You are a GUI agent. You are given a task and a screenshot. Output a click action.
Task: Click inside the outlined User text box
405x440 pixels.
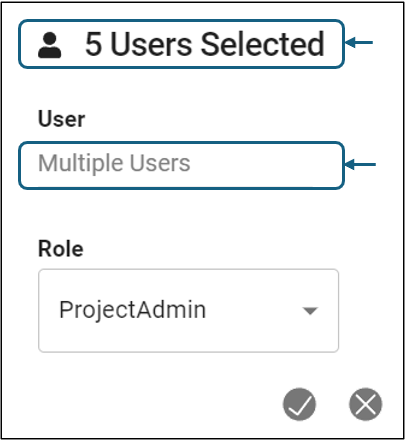point(181,165)
